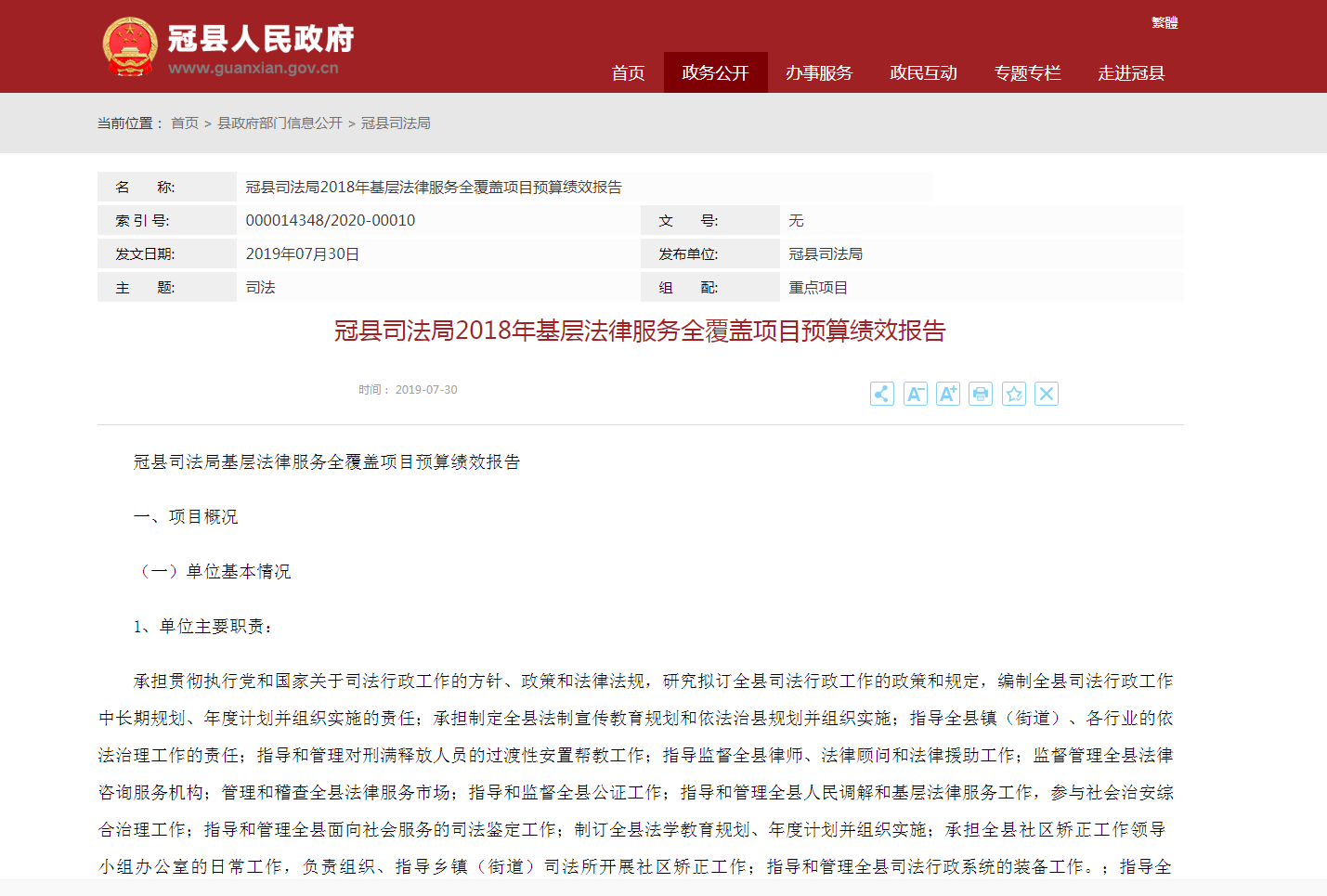Click first body line 冠县司法局基层法律服务全覆盖项目预算绩效报告
Image resolution: width=1327 pixels, height=896 pixels.
point(327,461)
